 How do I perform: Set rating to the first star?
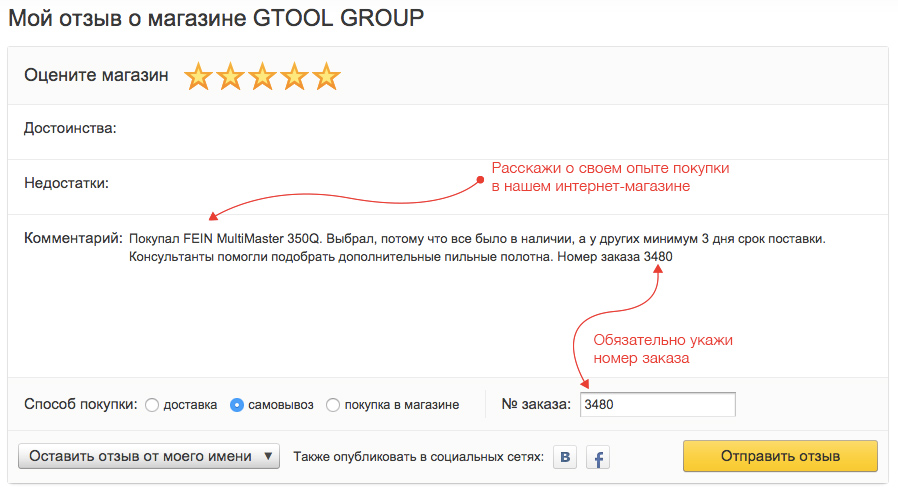[x=198, y=76]
